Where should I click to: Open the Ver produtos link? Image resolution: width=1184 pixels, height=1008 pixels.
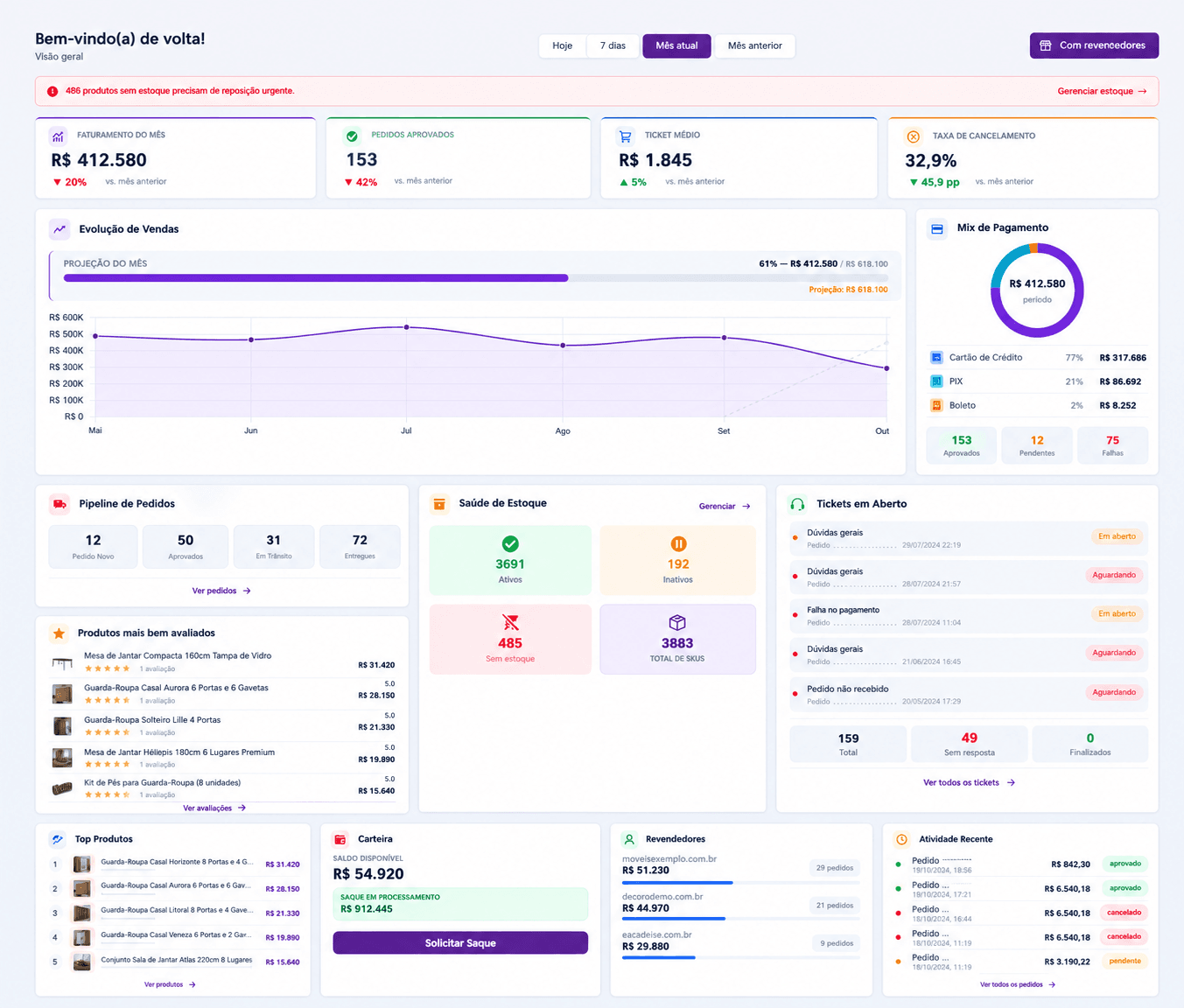[x=170, y=984]
